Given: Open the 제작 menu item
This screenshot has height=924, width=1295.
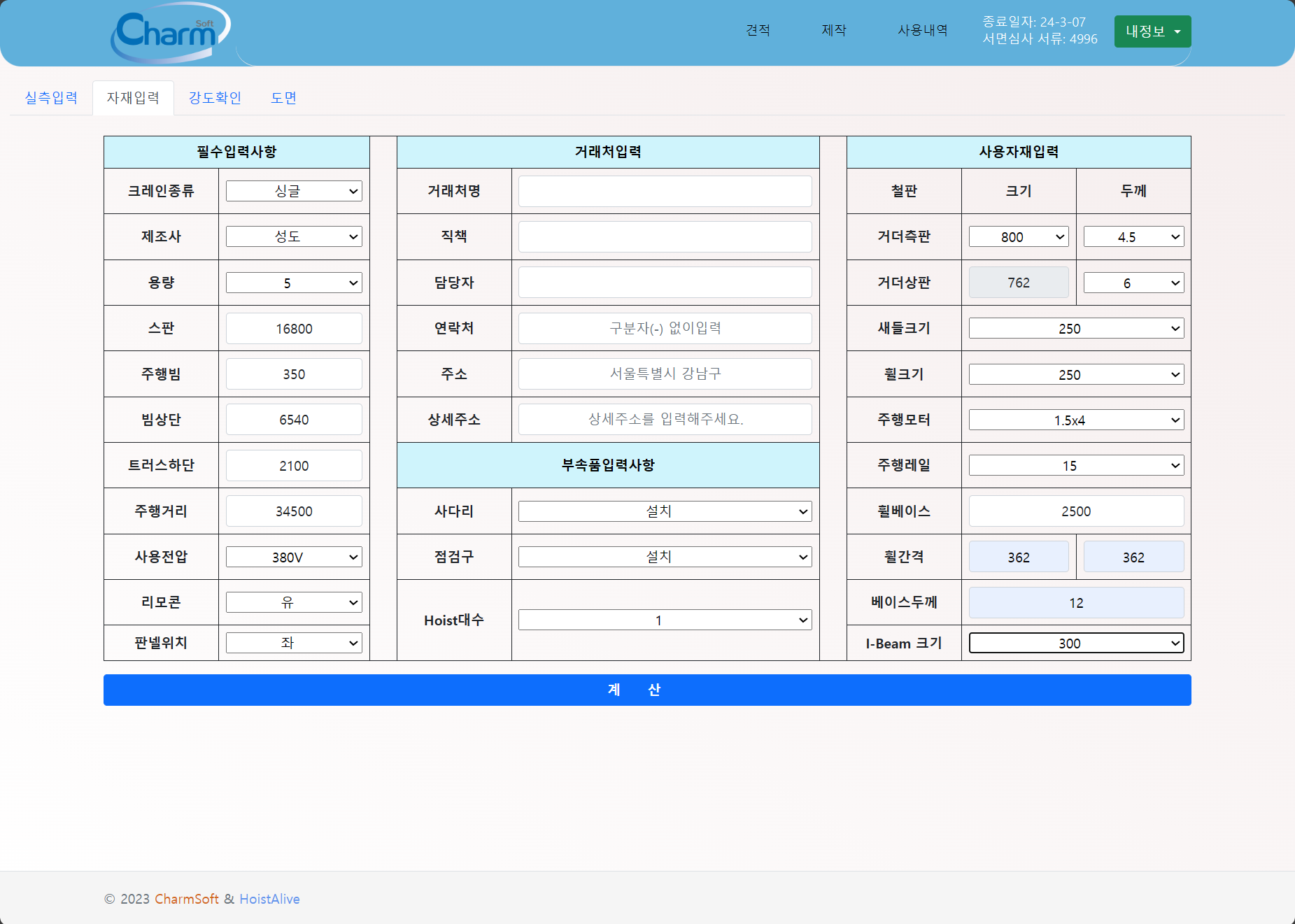Looking at the screenshot, I should coord(833,30).
